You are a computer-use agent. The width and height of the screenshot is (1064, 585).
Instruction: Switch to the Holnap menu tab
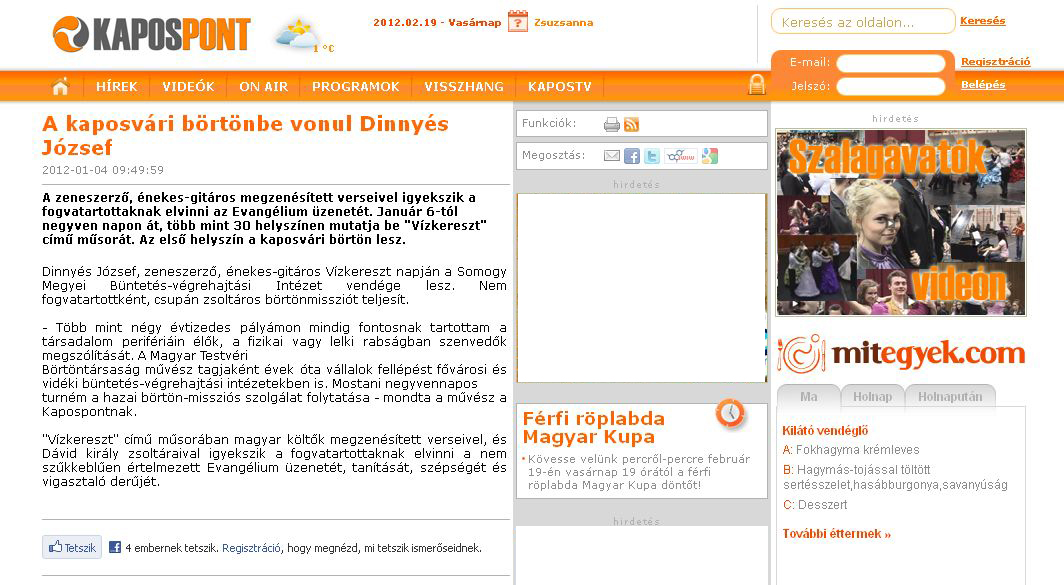click(x=873, y=396)
